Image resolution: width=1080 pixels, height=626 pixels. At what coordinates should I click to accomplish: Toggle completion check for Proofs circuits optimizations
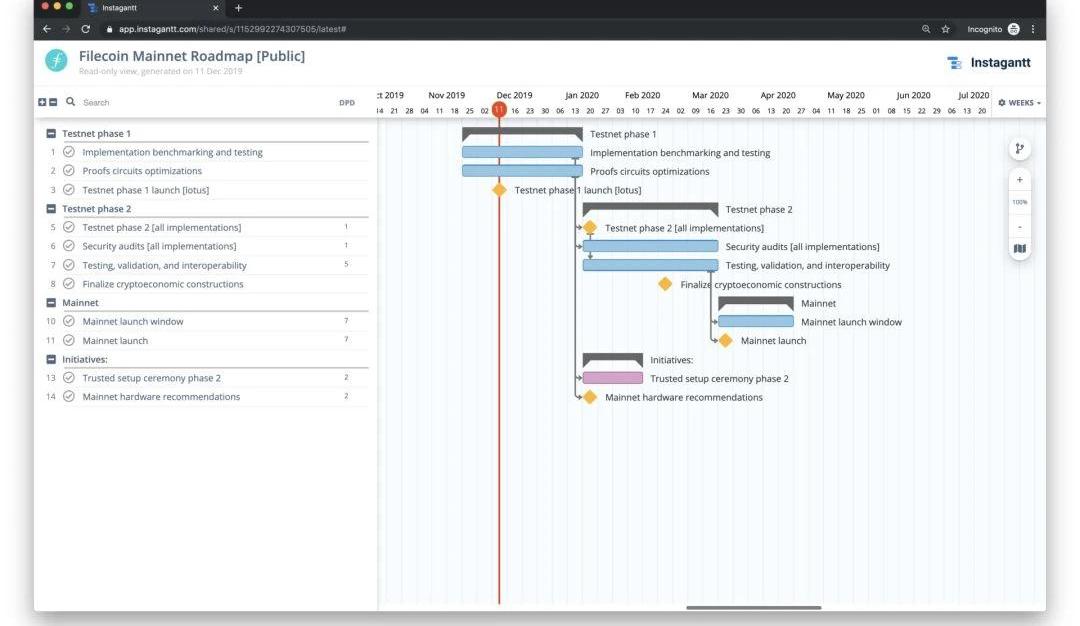pyautogui.click(x=69, y=171)
